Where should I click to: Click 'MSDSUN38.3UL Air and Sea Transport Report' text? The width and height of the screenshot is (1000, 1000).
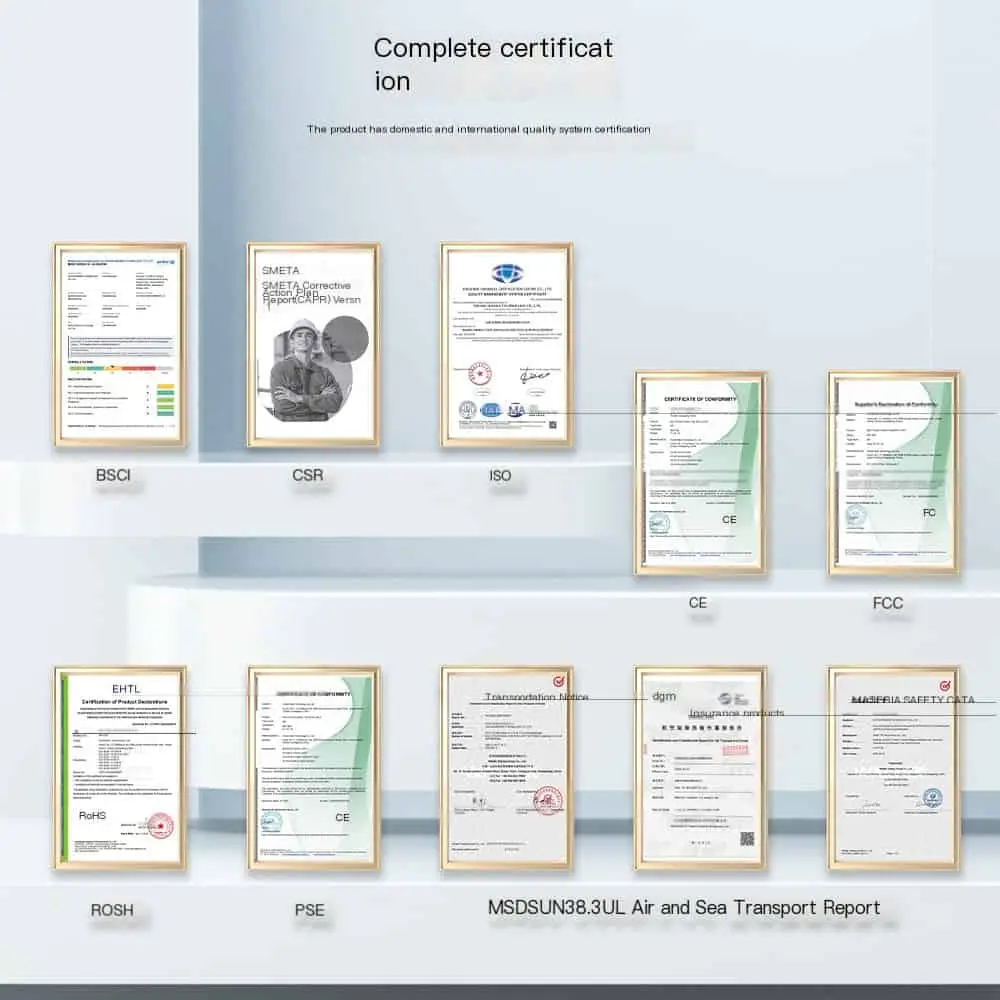[x=684, y=908]
